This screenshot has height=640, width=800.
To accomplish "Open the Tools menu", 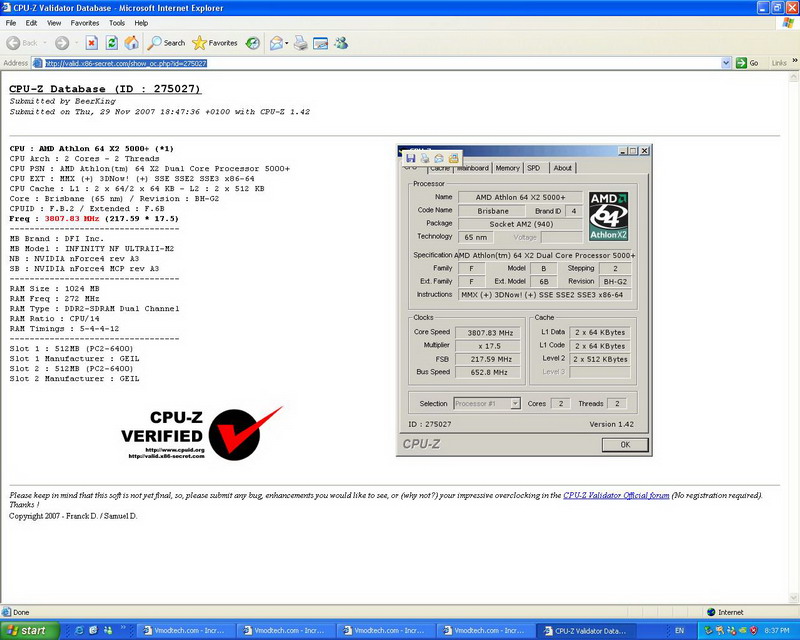I will tap(117, 23).
